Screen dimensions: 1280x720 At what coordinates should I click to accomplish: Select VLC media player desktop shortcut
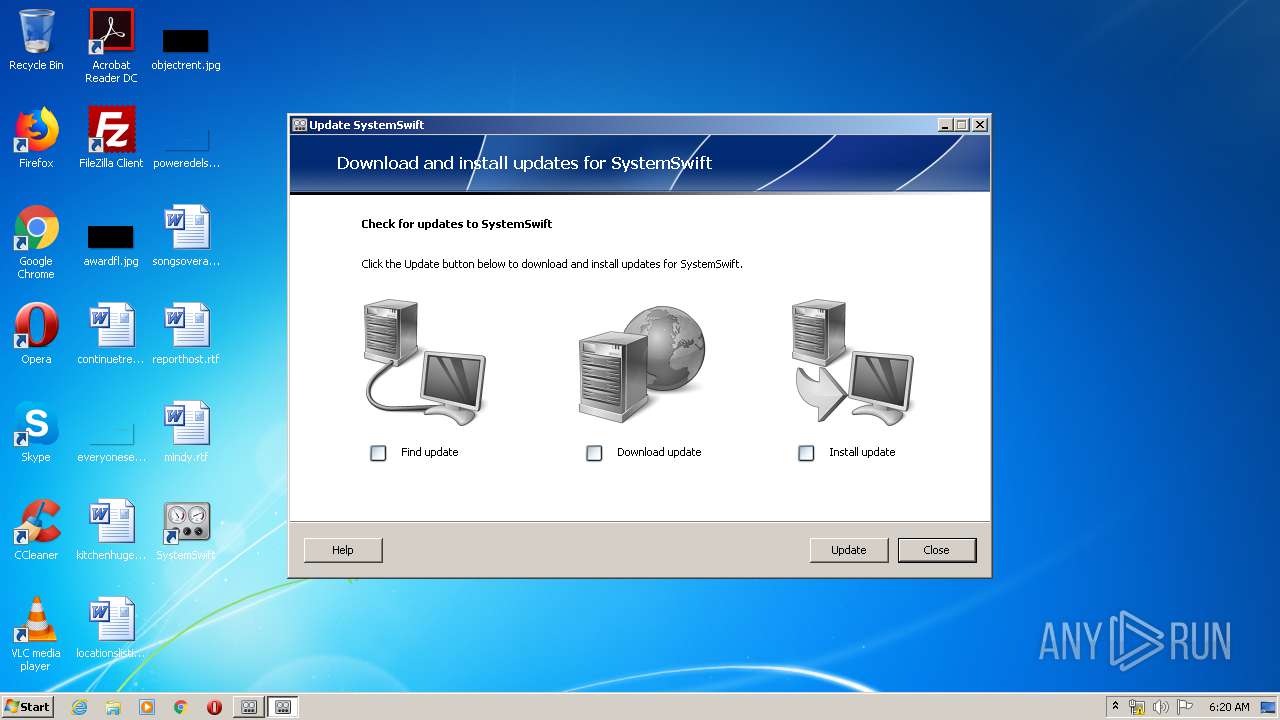point(36,634)
